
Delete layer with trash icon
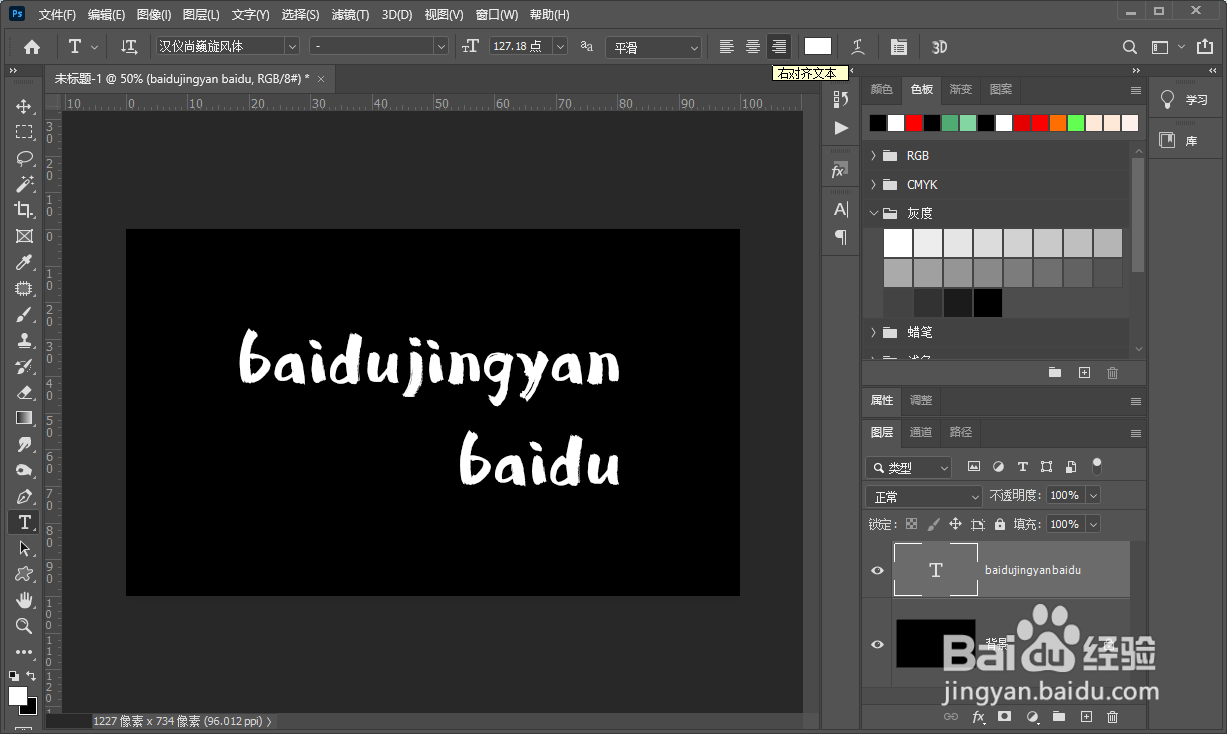point(1112,717)
